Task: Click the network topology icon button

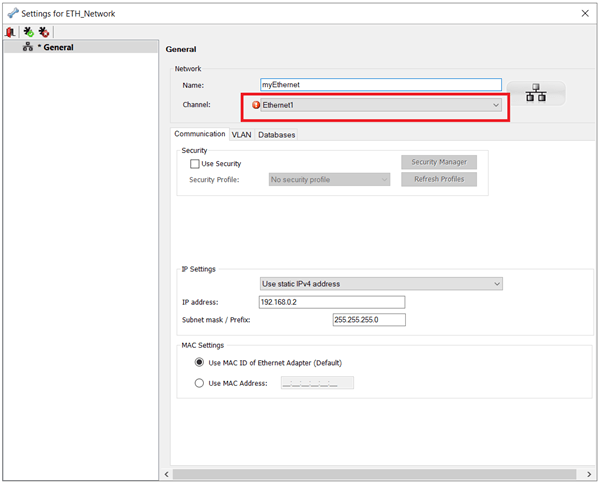Action: [x=536, y=93]
